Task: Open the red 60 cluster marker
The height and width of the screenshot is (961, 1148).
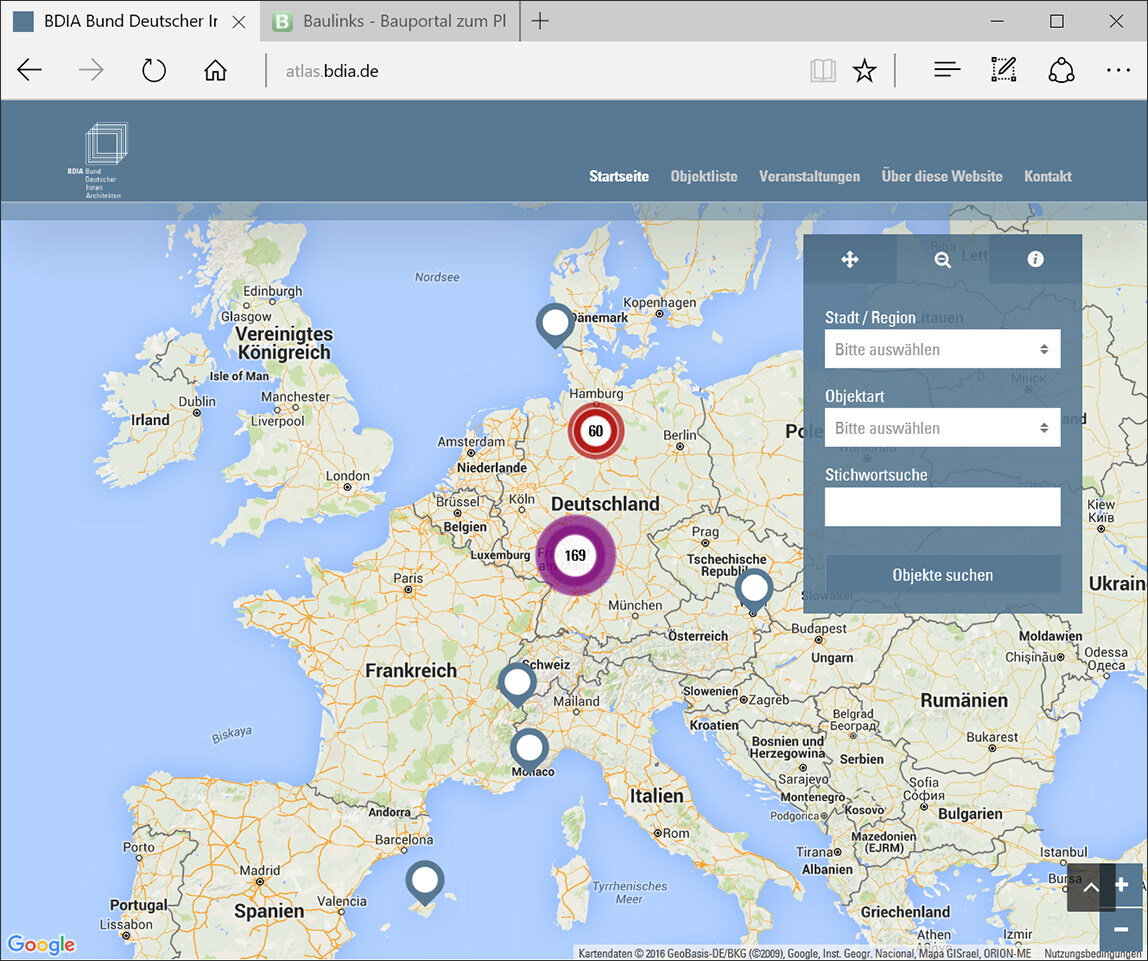Action: [596, 431]
